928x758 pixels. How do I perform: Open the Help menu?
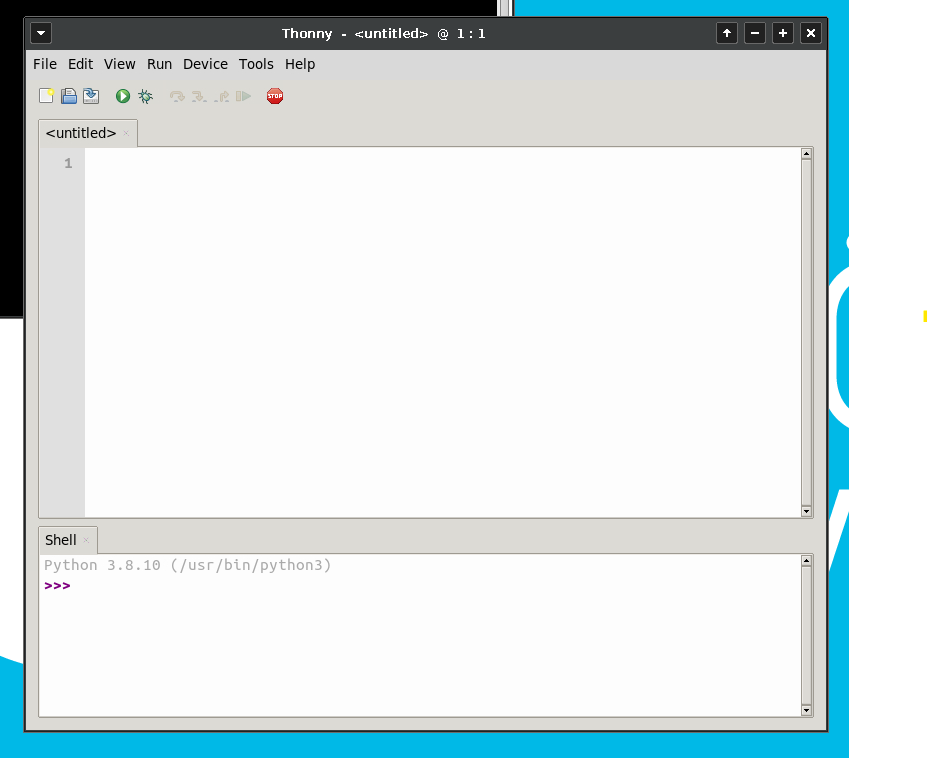(x=300, y=64)
